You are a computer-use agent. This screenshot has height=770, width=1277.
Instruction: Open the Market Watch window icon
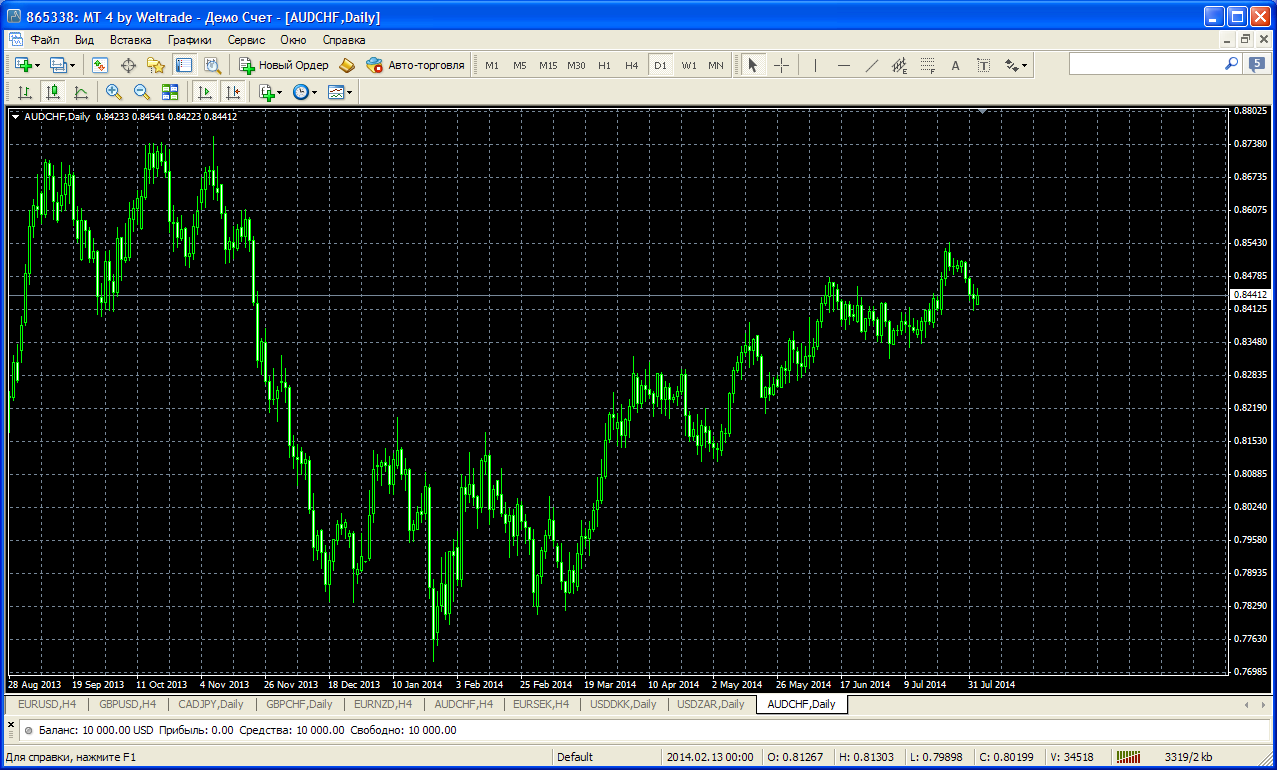(x=100, y=65)
